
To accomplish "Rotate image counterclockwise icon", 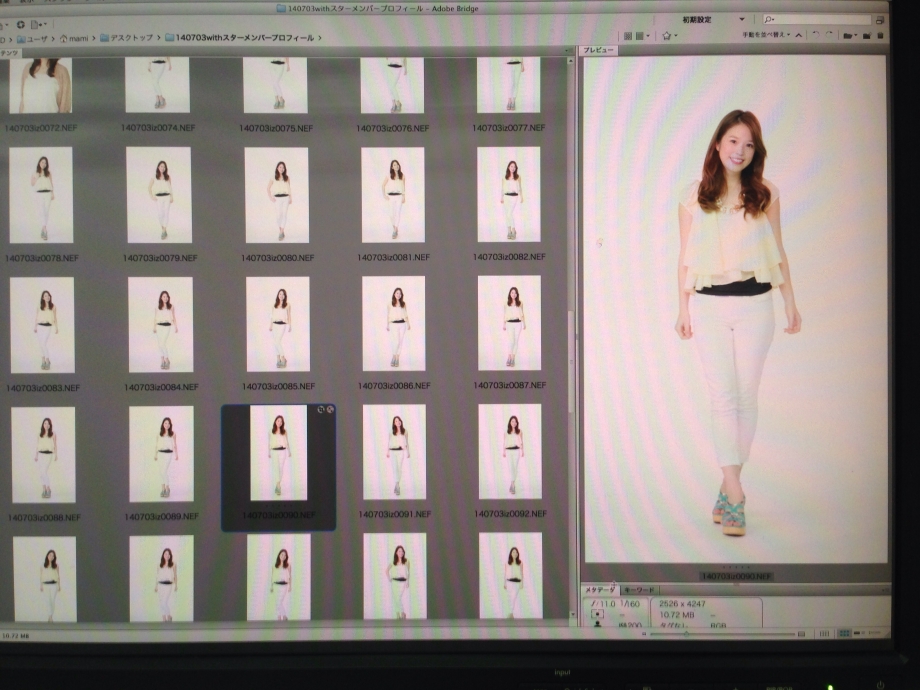I will click(816, 35).
